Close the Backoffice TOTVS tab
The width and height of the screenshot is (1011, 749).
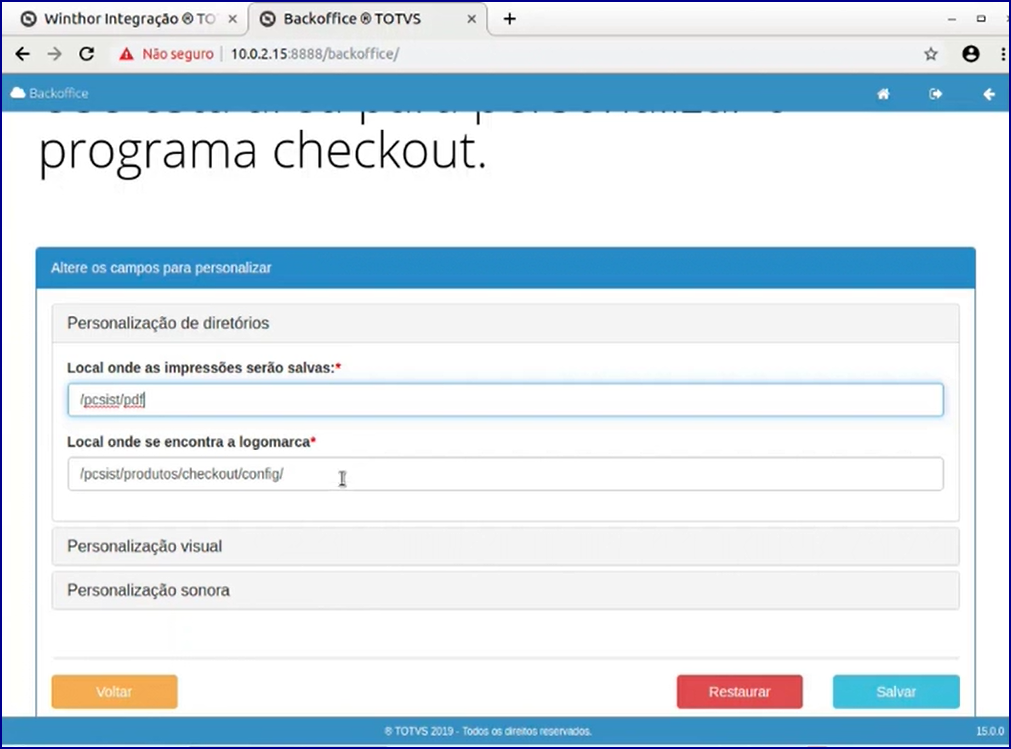pyautogui.click(x=472, y=19)
